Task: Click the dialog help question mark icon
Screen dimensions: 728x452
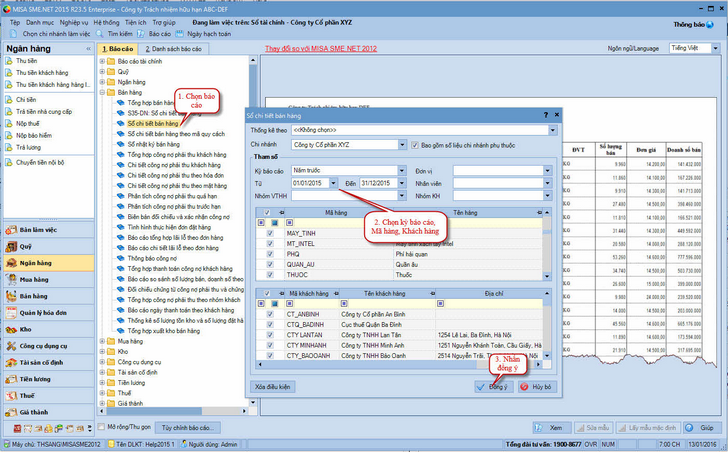Action: click(546, 115)
